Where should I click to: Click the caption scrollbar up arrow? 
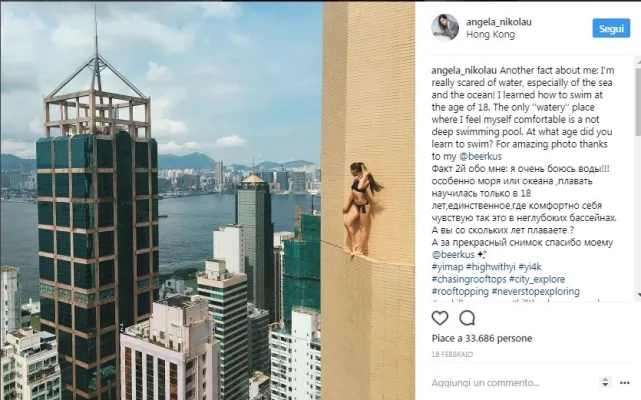pyautogui.click(x=638, y=61)
